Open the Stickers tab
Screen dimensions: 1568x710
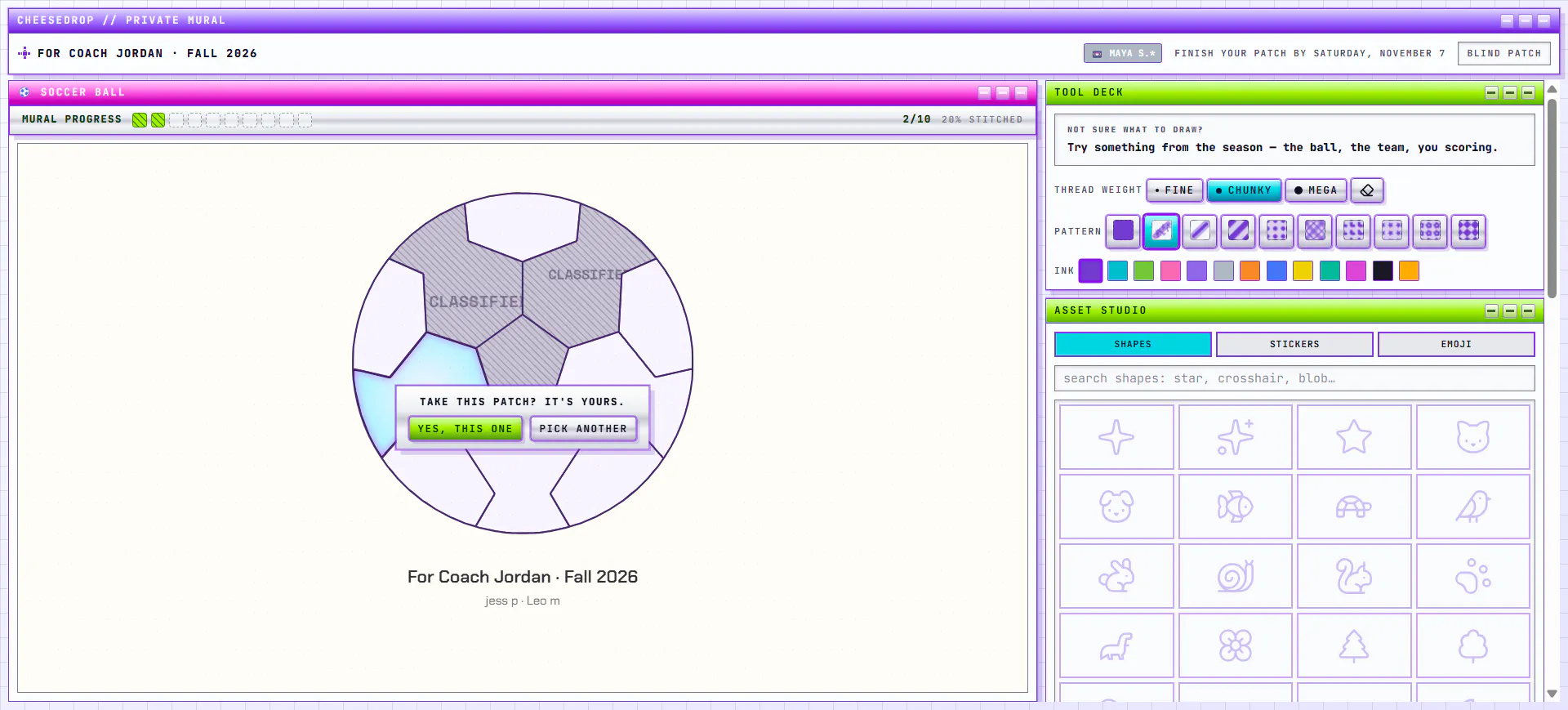pyautogui.click(x=1294, y=344)
